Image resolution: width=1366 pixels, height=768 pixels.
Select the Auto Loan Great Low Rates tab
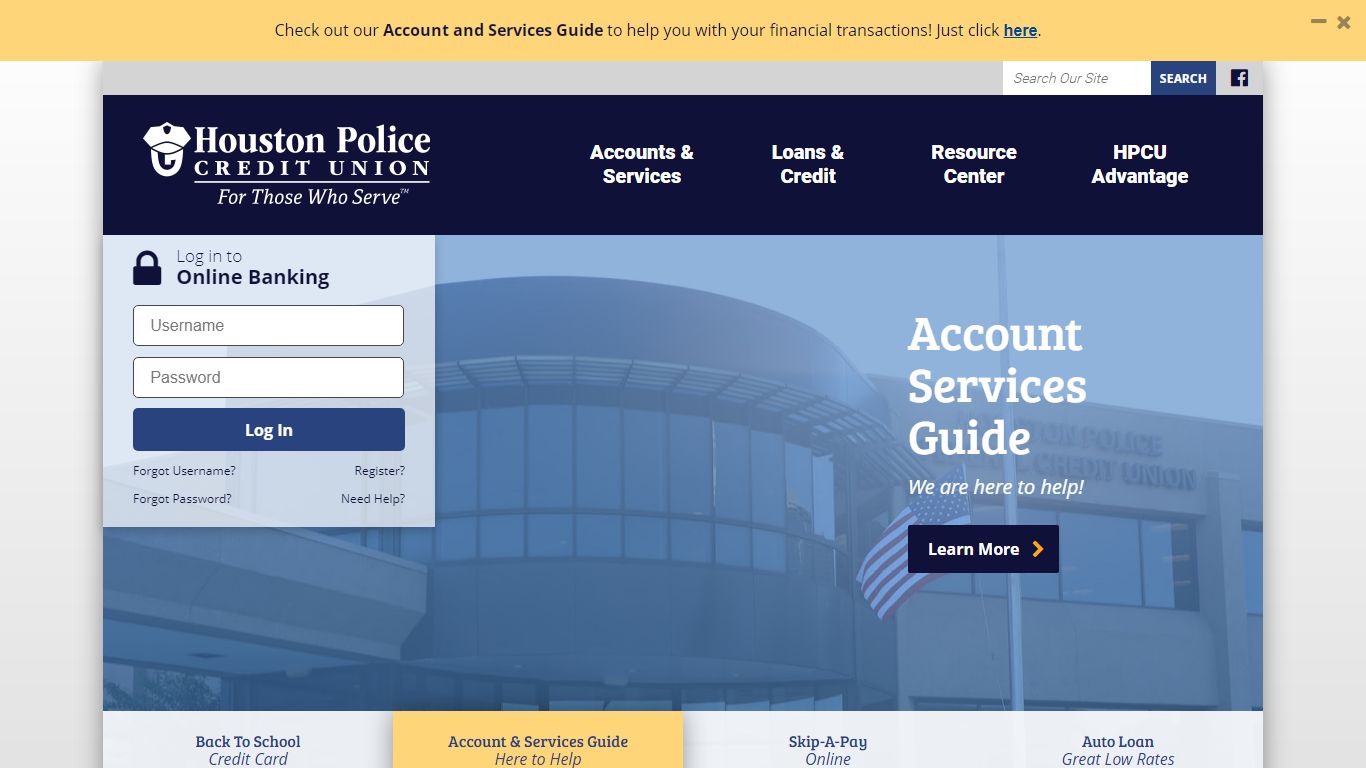1118,740
